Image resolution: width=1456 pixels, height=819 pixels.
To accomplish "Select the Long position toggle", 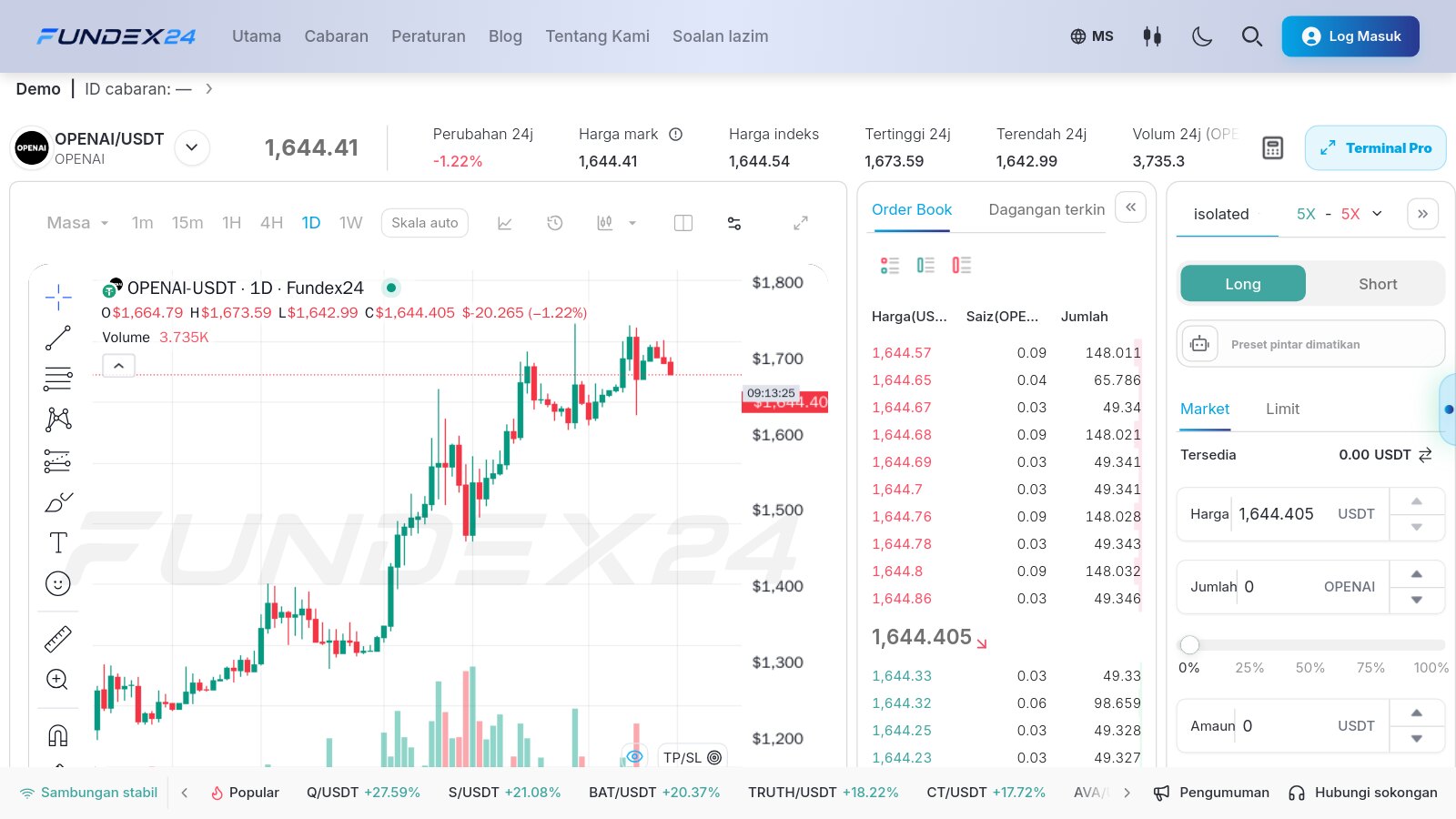I will click(1243, 284).
